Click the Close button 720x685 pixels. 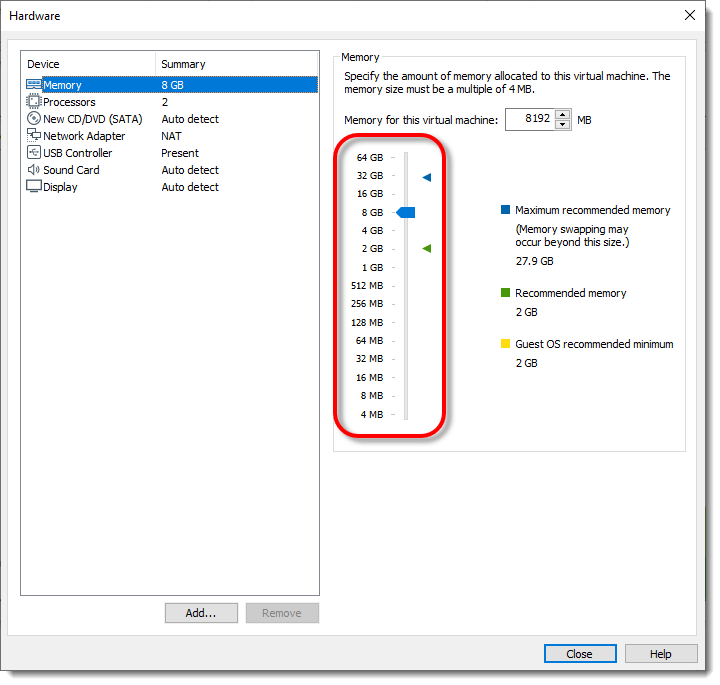(579, 654)
